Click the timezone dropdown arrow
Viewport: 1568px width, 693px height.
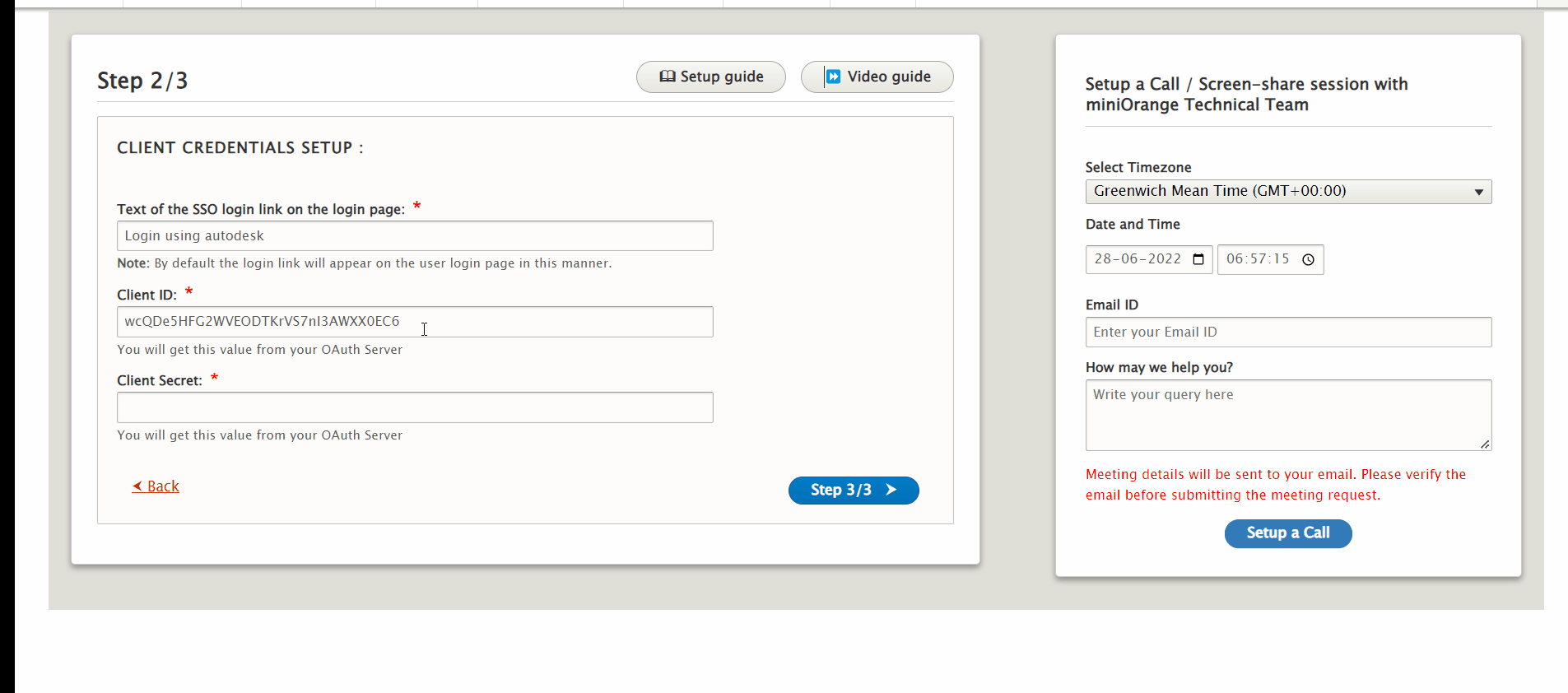1478,192
